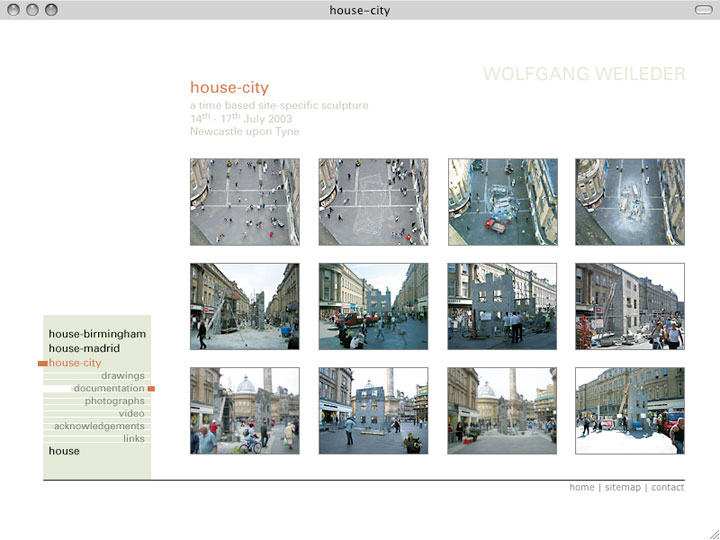
Task: Click the WOLFGANG WEILEDER header title
Action: (584, 74)
